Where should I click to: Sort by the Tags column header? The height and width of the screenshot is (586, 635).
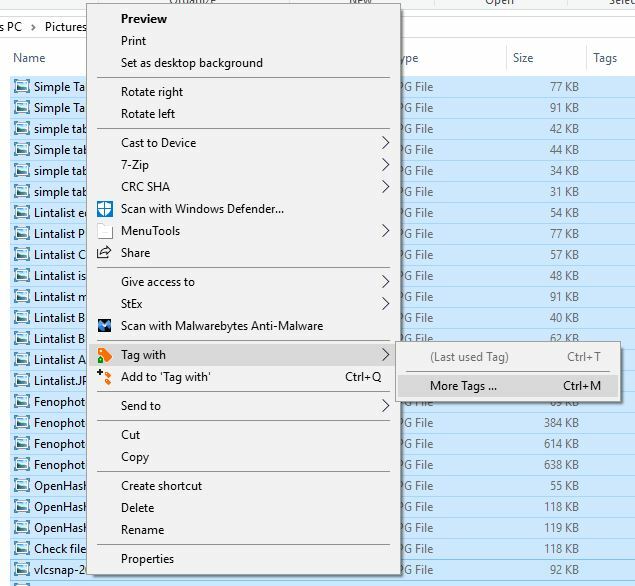tap(605, 58)
